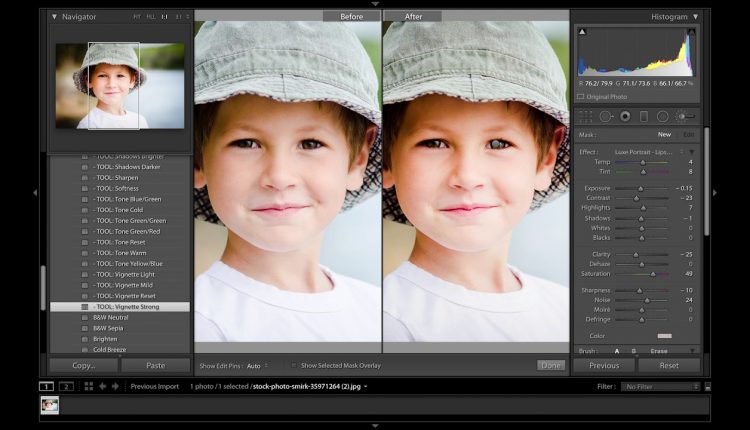Set Navigator zoom to 3:1
The image size is (750, 430).
[178, 17]
